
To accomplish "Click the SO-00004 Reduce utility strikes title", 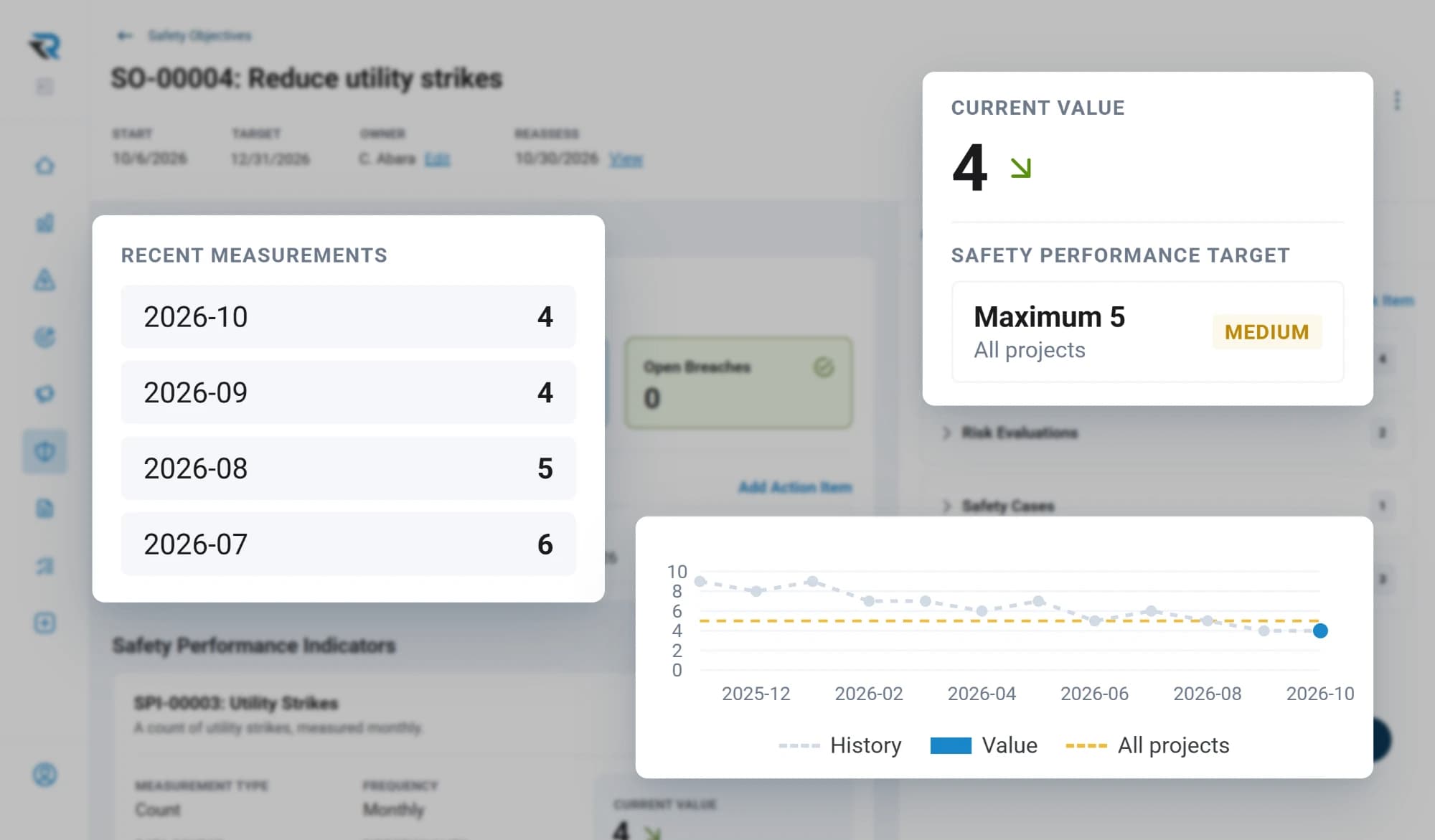I will pos(306,78).
